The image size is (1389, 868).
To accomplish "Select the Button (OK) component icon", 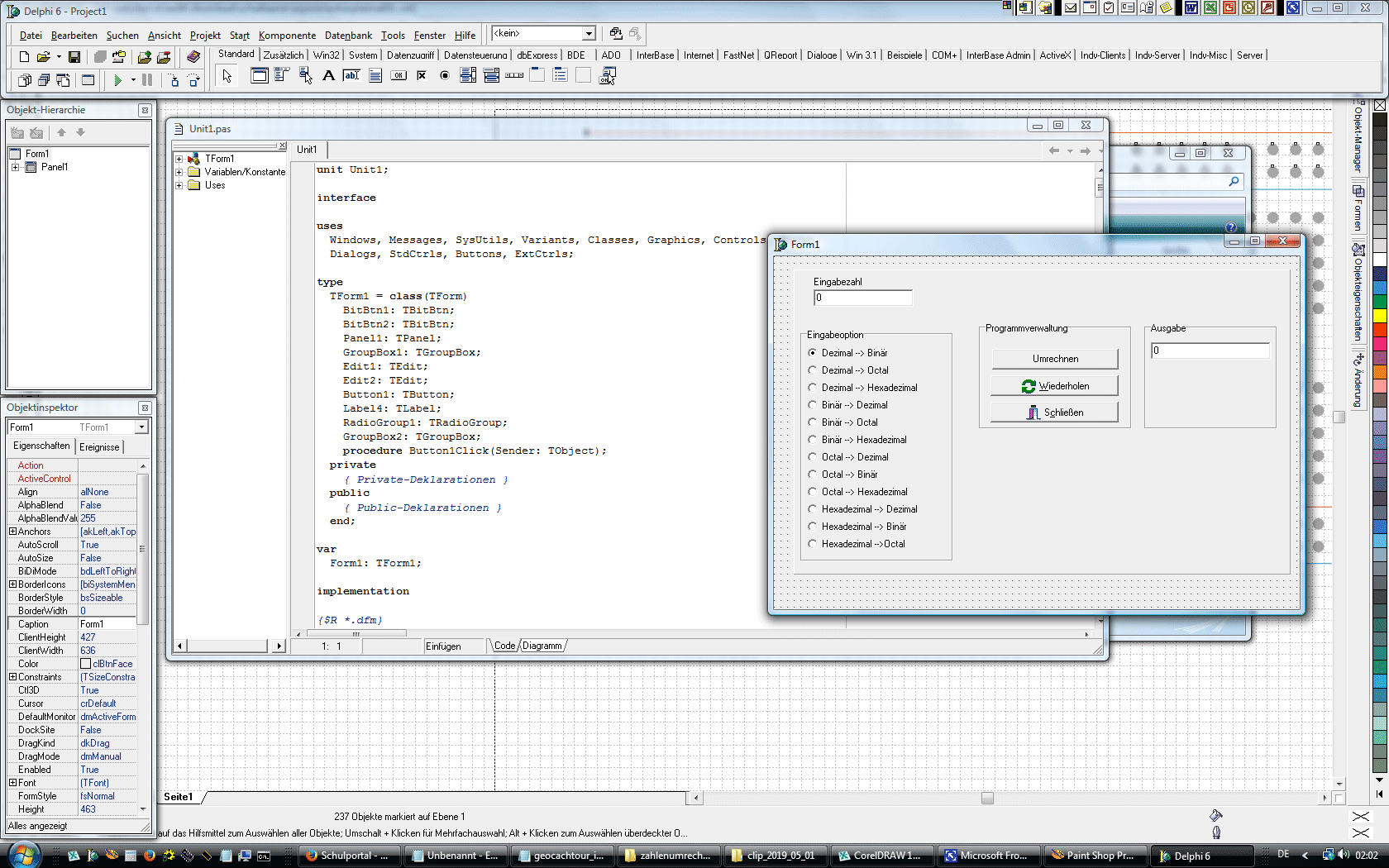I will pos(399,75).
